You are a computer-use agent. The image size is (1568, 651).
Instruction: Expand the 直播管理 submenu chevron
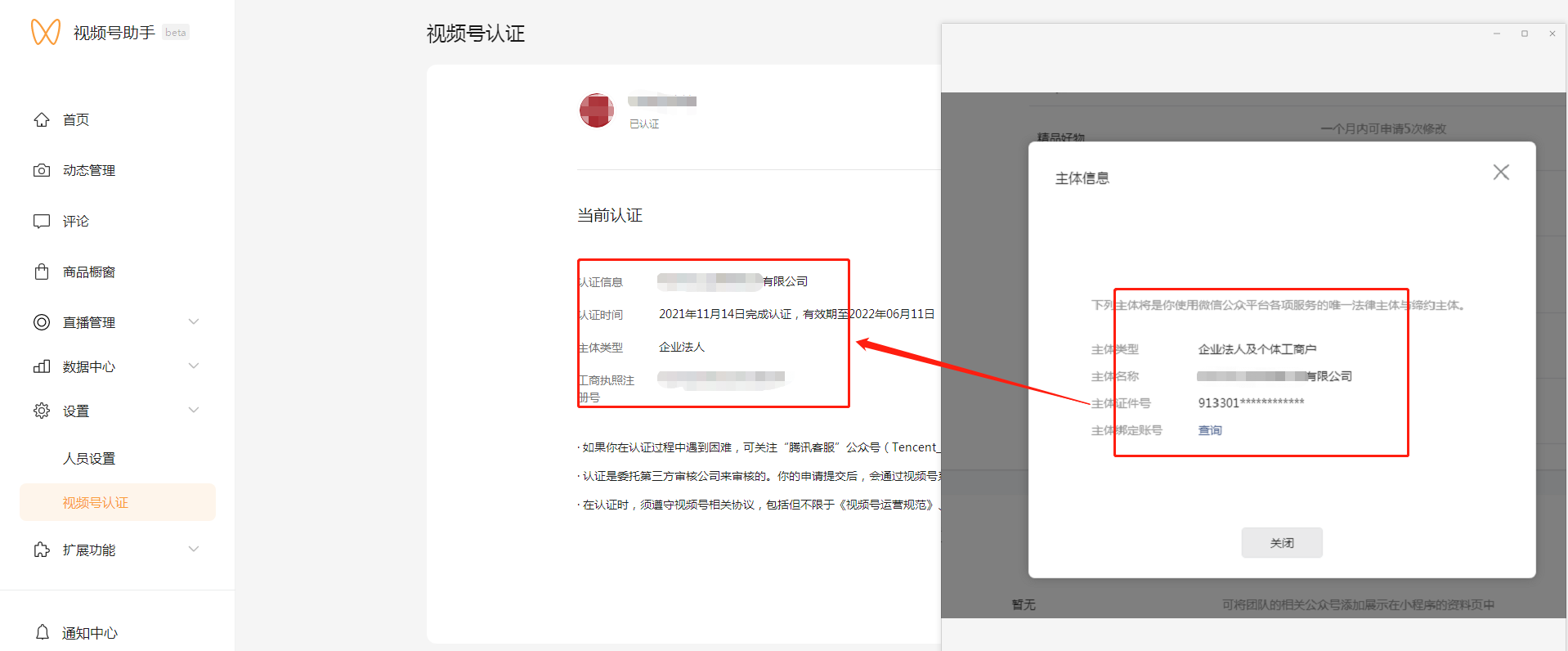pyautogui.click(x=194, y=322)
